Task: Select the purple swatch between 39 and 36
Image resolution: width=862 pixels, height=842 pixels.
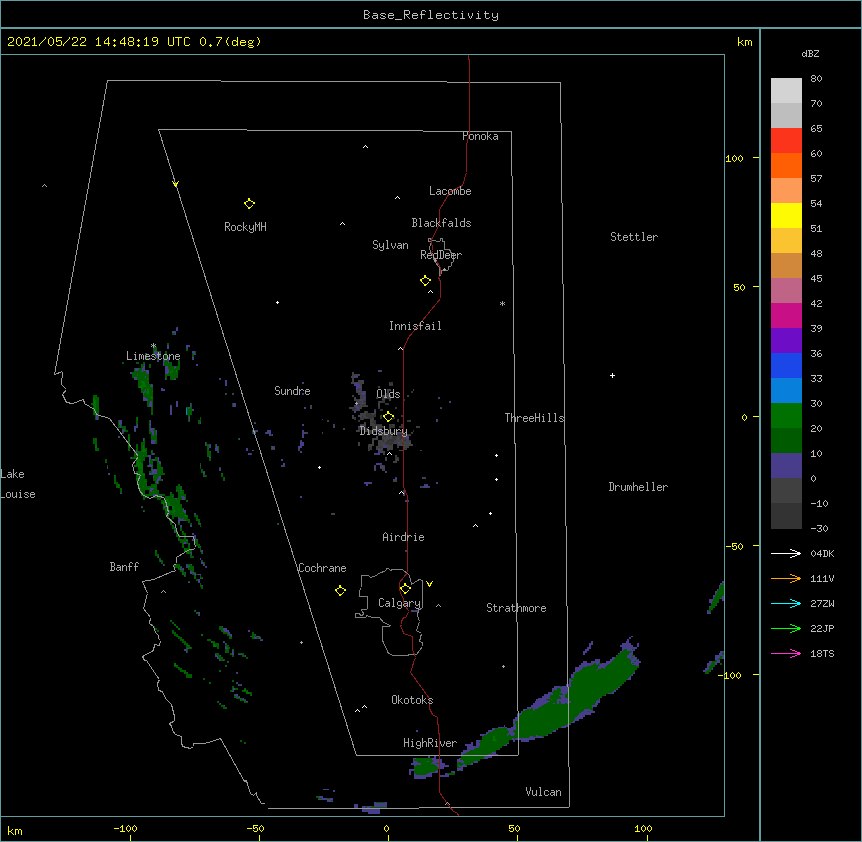Action: click(x=786, y=341)
